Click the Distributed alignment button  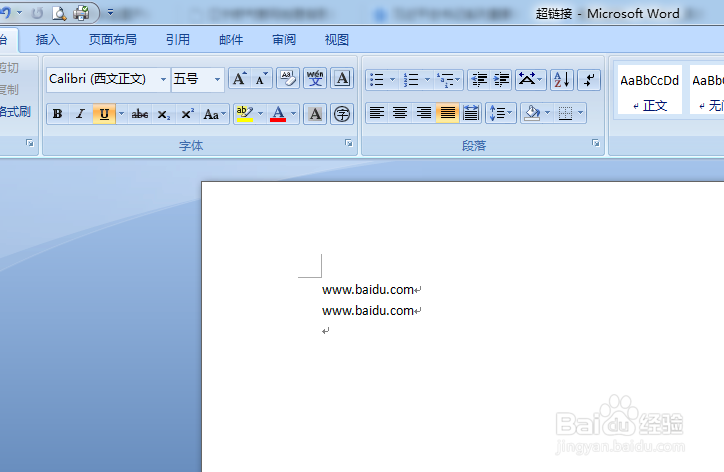[471, 113]
